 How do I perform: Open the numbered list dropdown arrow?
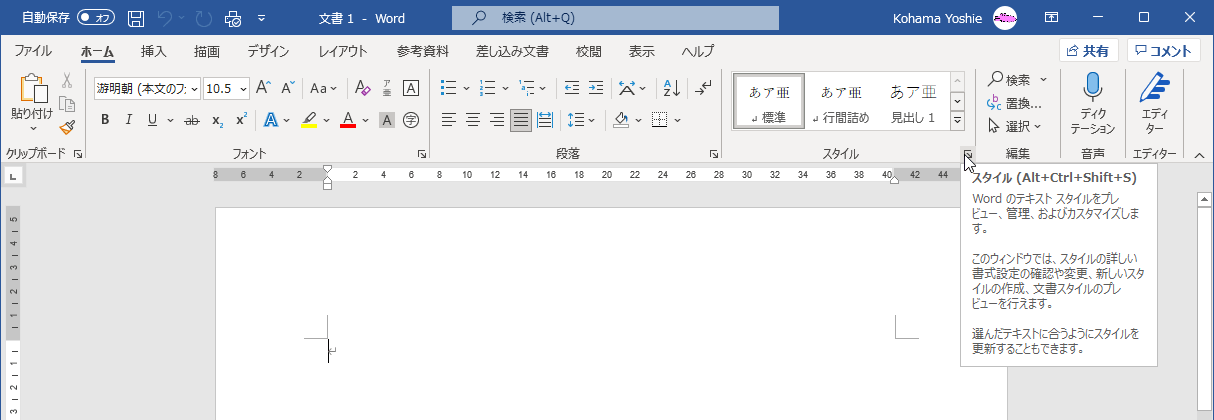506,88
